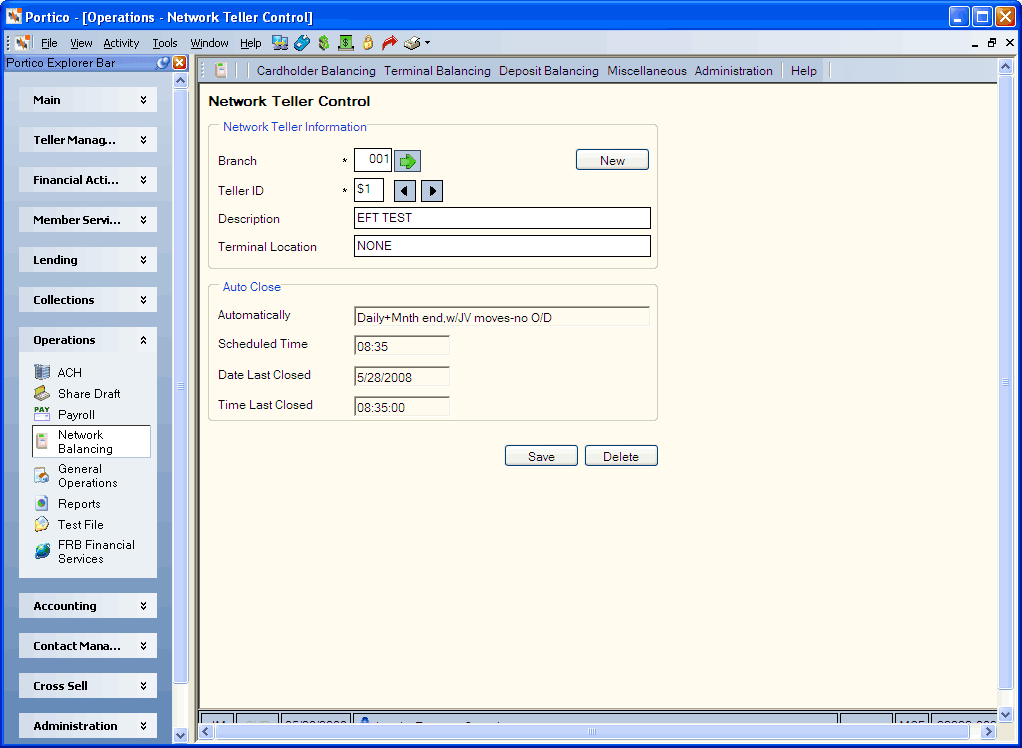Expand the Cross Sell section
This screenshot has height=748, width=1022.
coord(88,686)
